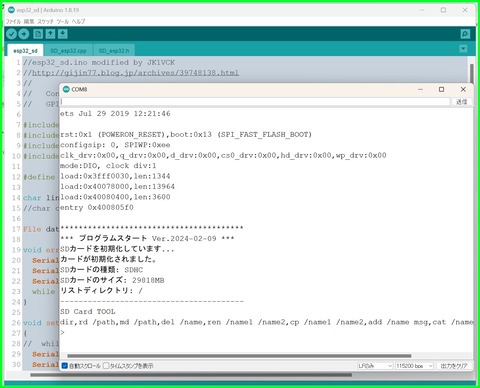Viewport: 480px width, 388px height.
Task: Click the Save sketch toolbar icon
Action: [x=63, y=34]
